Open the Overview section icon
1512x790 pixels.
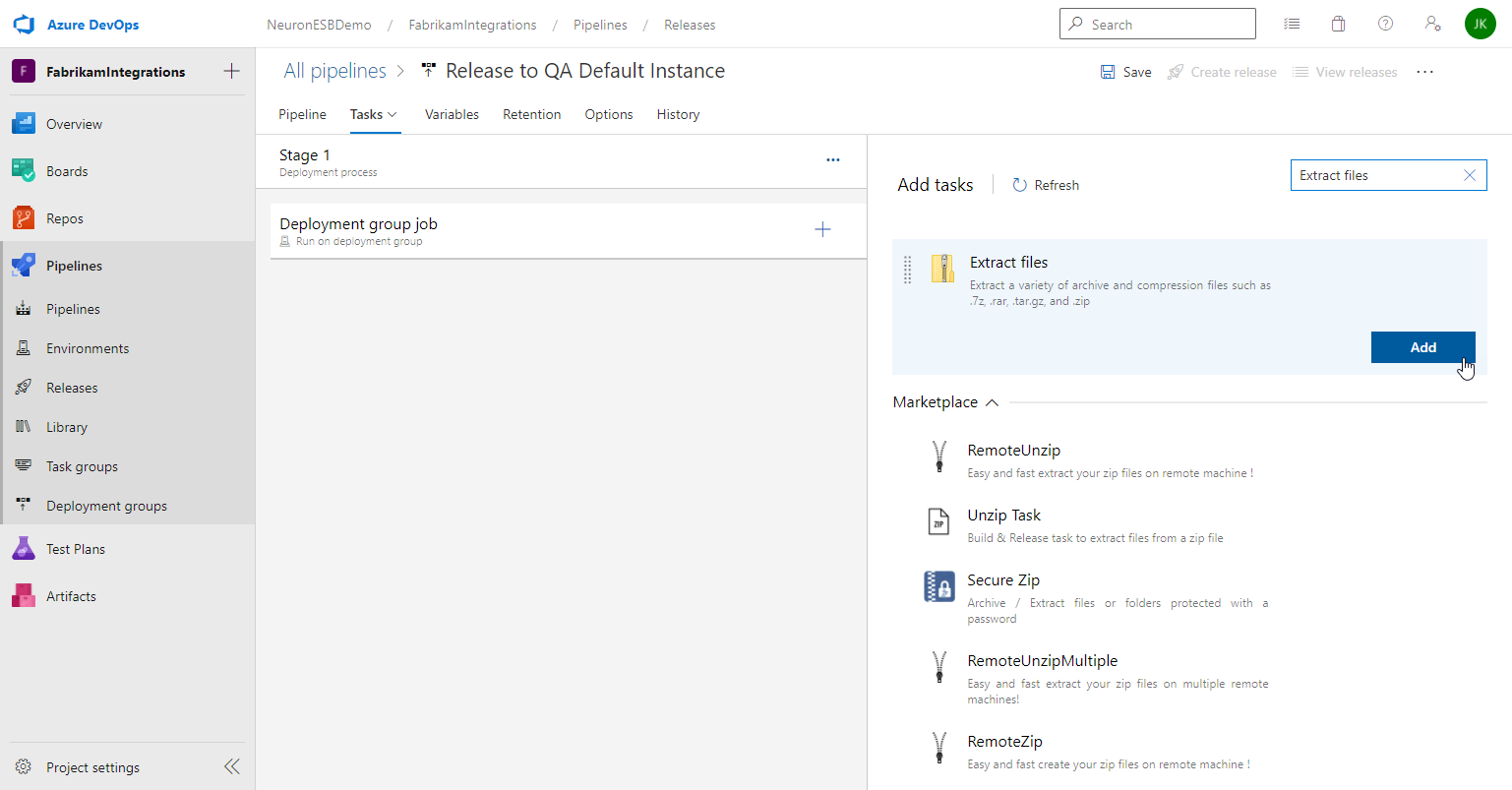24,124
